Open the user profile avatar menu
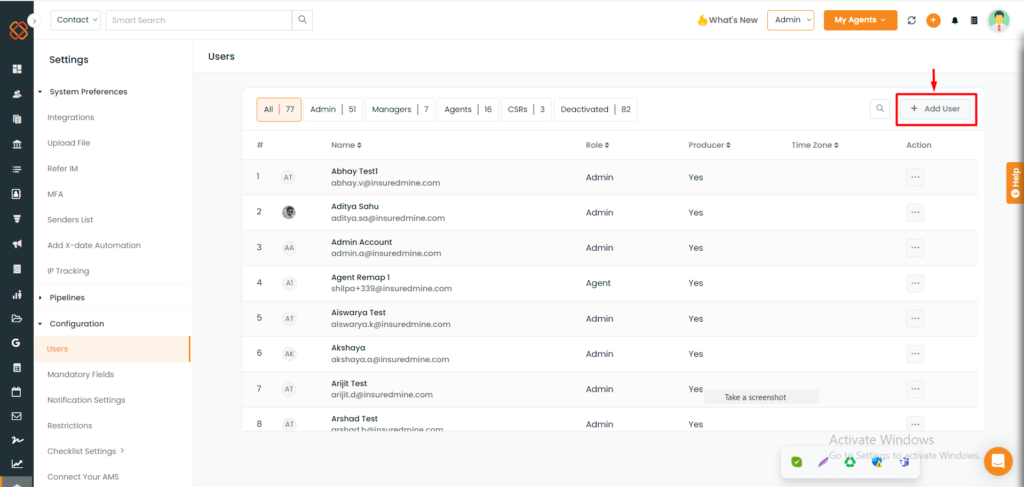Image resolution: width=1024 pixels, height=487 pixels. tap(999, 20)
